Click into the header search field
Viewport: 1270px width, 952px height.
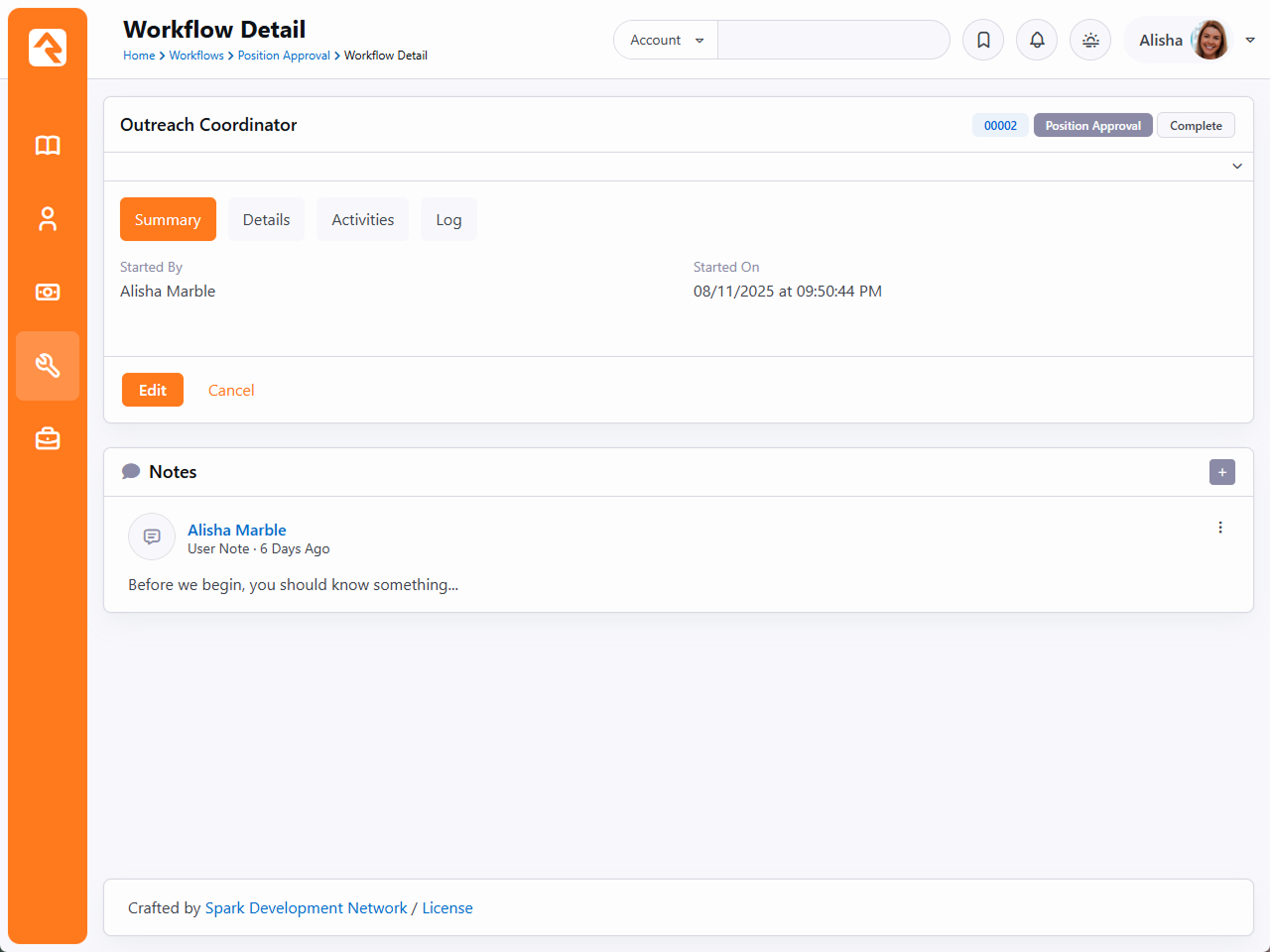833,40
